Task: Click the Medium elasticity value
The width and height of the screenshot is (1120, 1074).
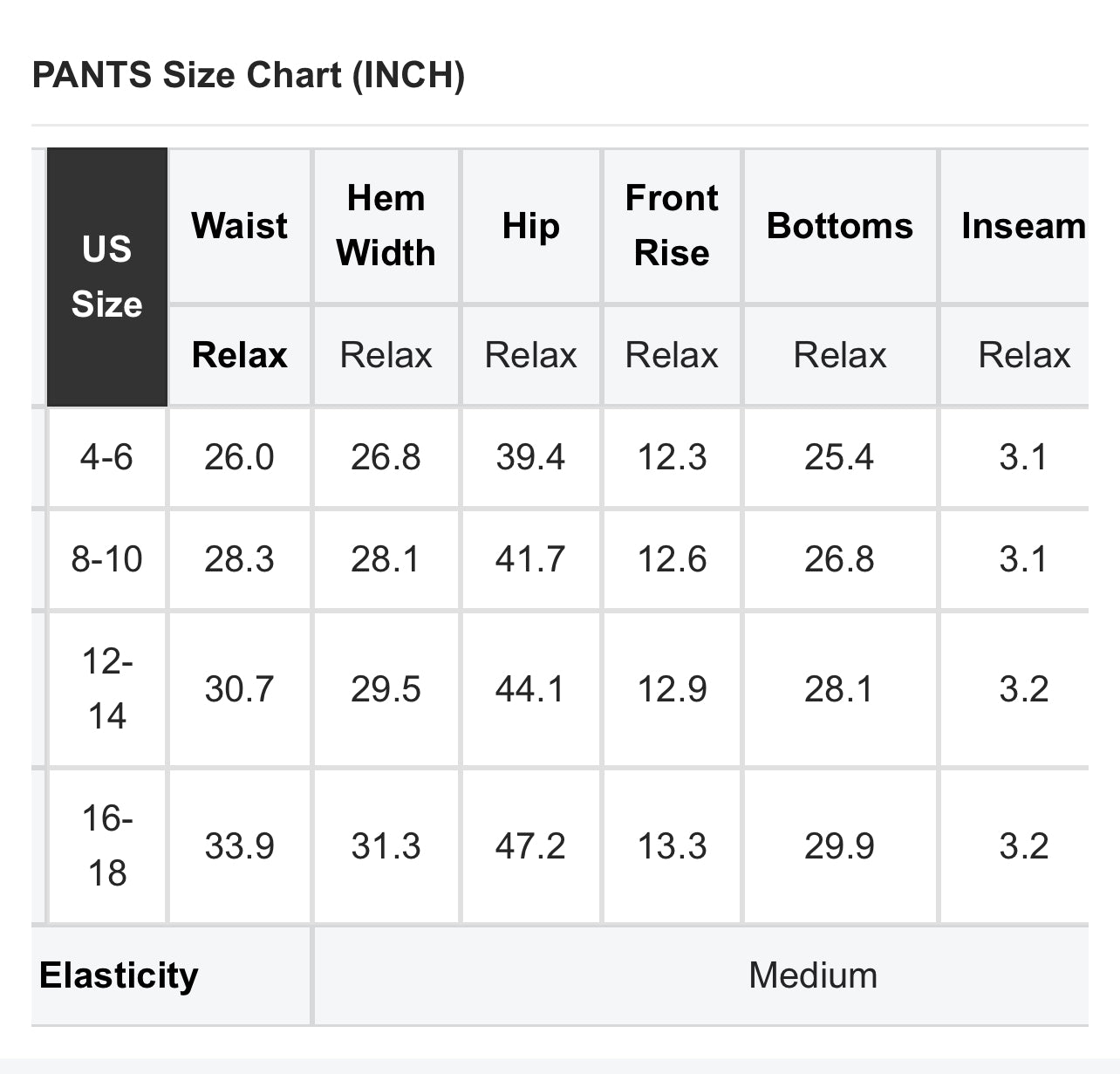Action: [813, 975]
